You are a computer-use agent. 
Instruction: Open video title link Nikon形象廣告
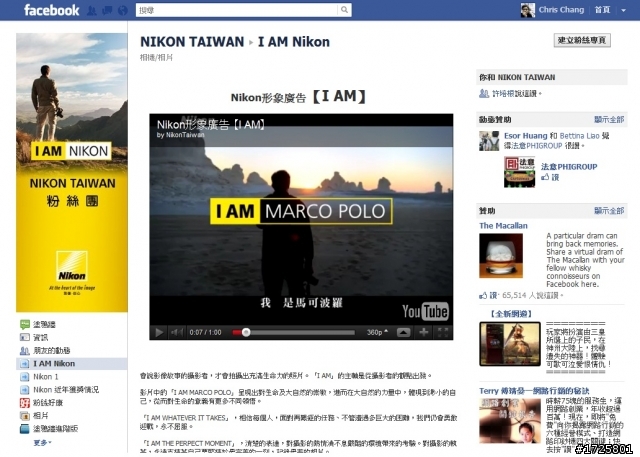pyautogui.click(x=211, y=124)
